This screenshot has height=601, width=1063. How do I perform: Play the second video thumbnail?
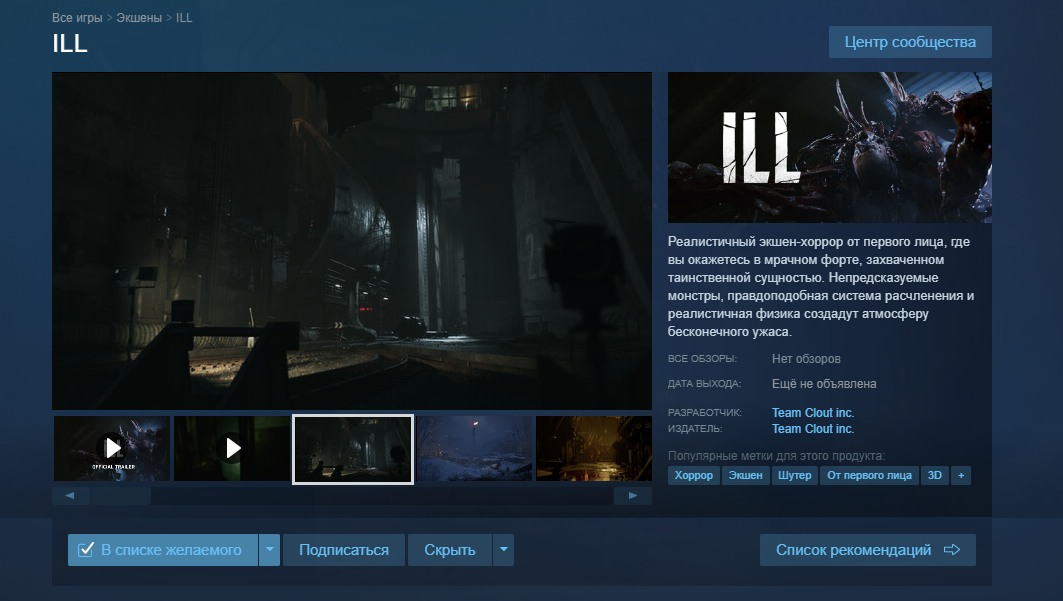pyautogui.click(x=232, y=449)
